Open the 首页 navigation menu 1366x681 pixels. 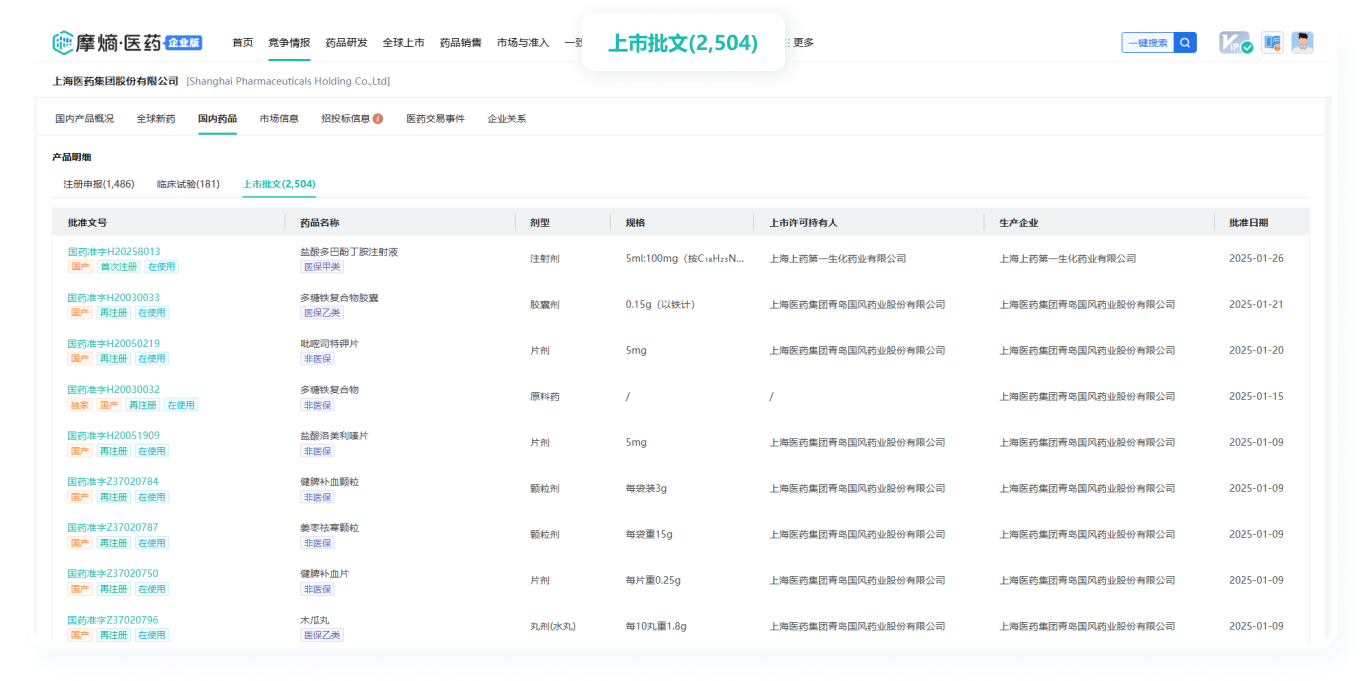(x=243, y=42)
